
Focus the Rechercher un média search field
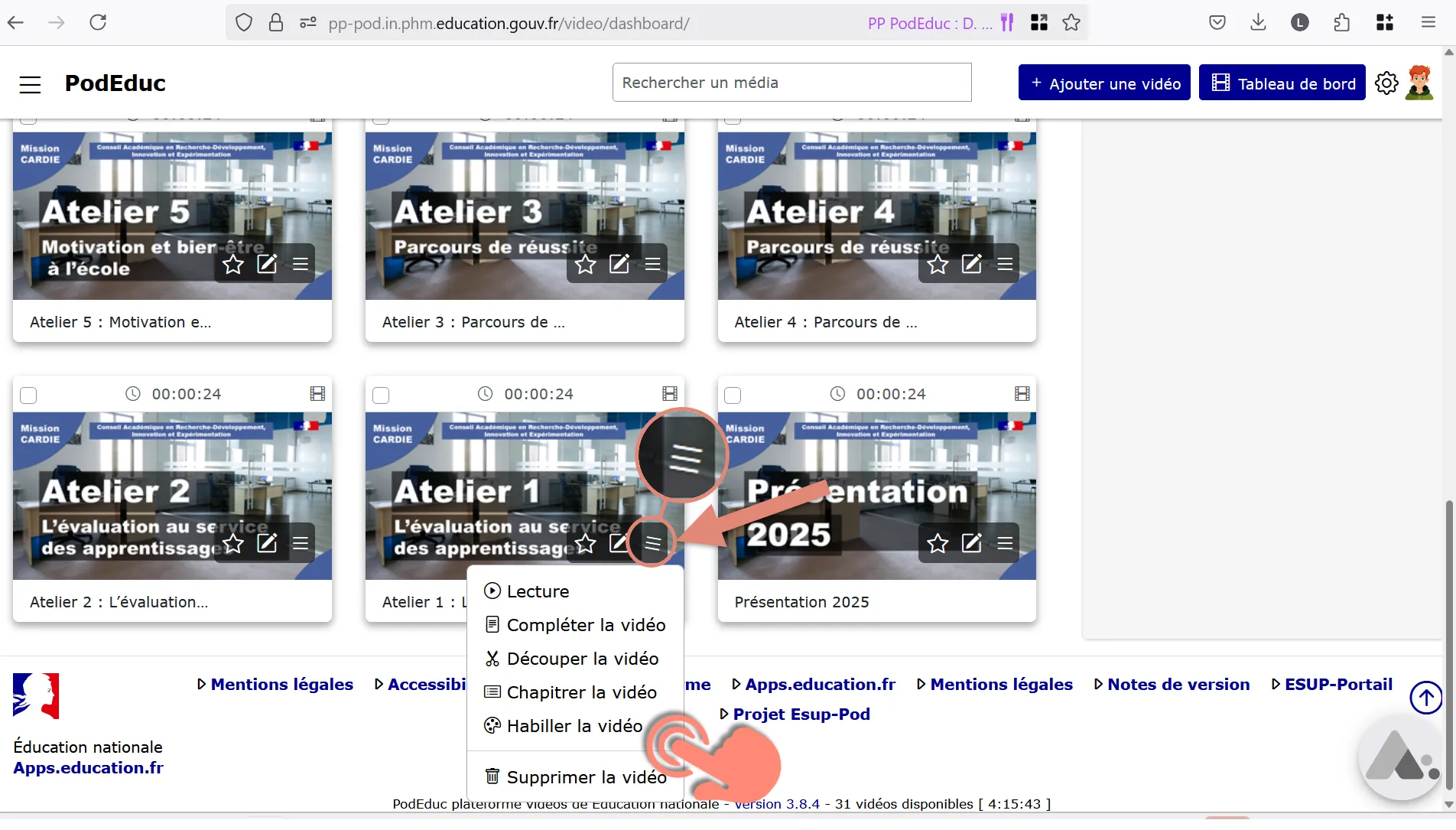[x=791, y=83]
